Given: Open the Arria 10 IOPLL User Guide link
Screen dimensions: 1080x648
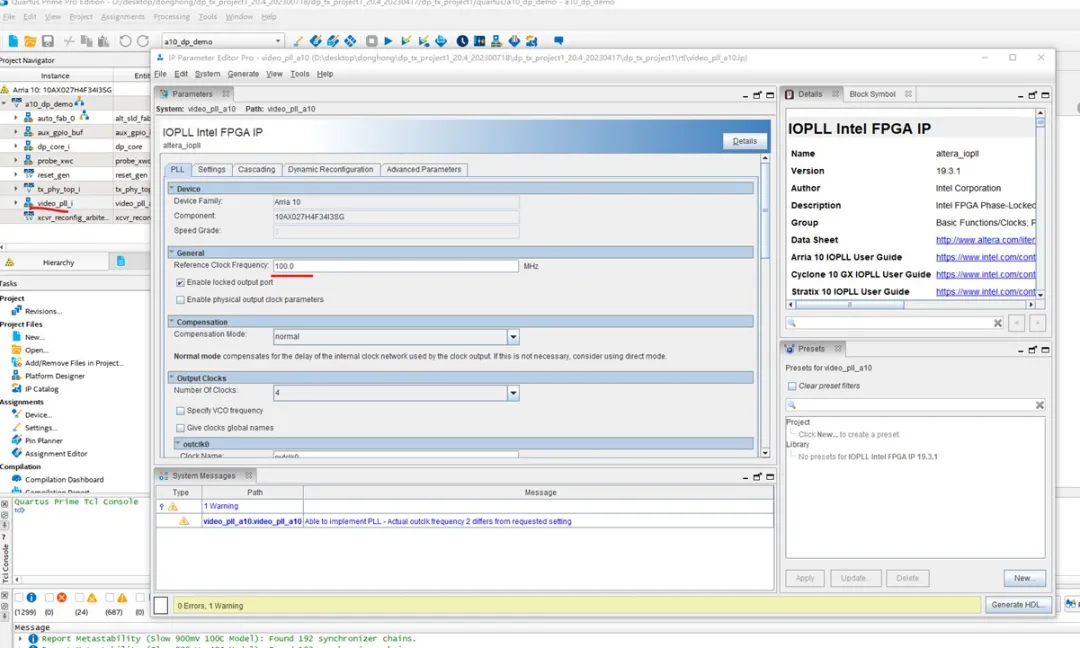Looking at the screenshot, I should tap(985, 257).
